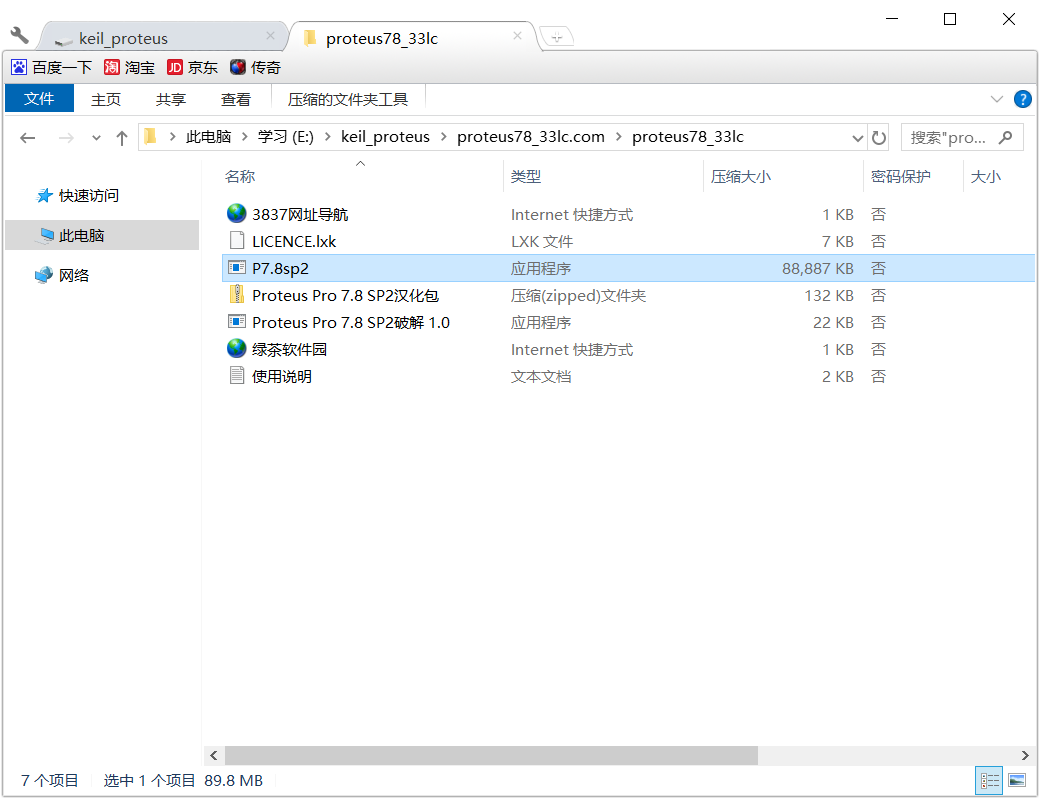
Task: Expand chevron after keil_proteus in path
Action: 443,137
